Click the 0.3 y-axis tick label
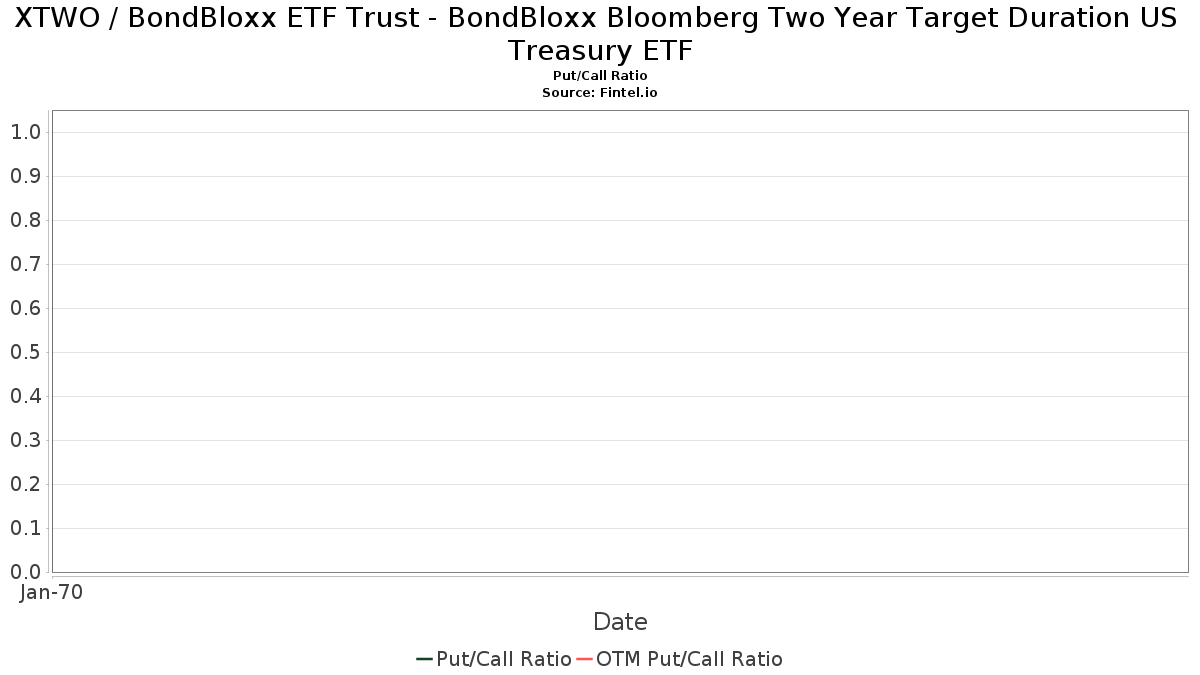The image size is (1200, 675). (25, 440)
